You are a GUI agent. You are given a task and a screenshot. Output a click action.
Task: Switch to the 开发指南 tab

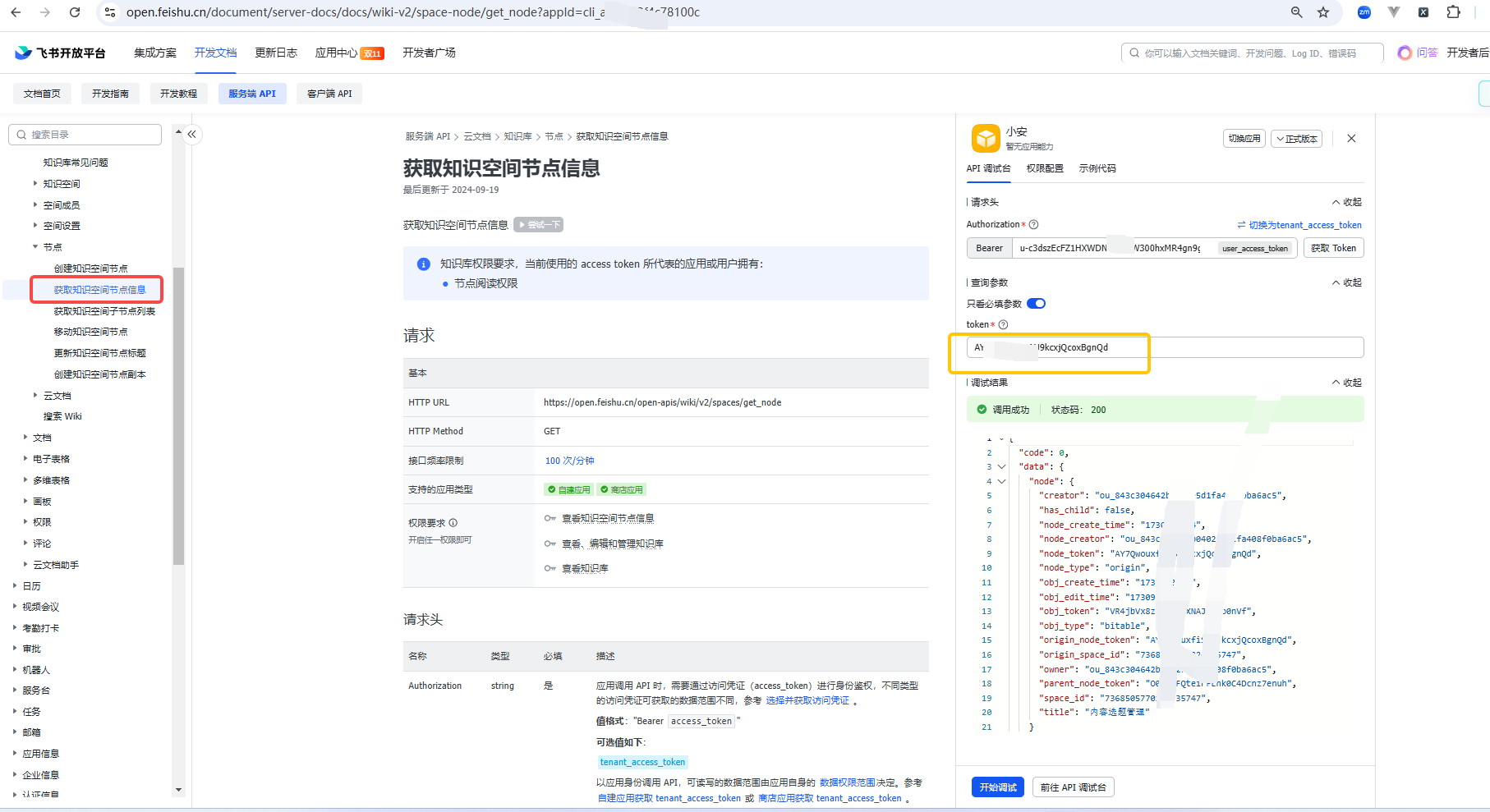pos(110,94)
